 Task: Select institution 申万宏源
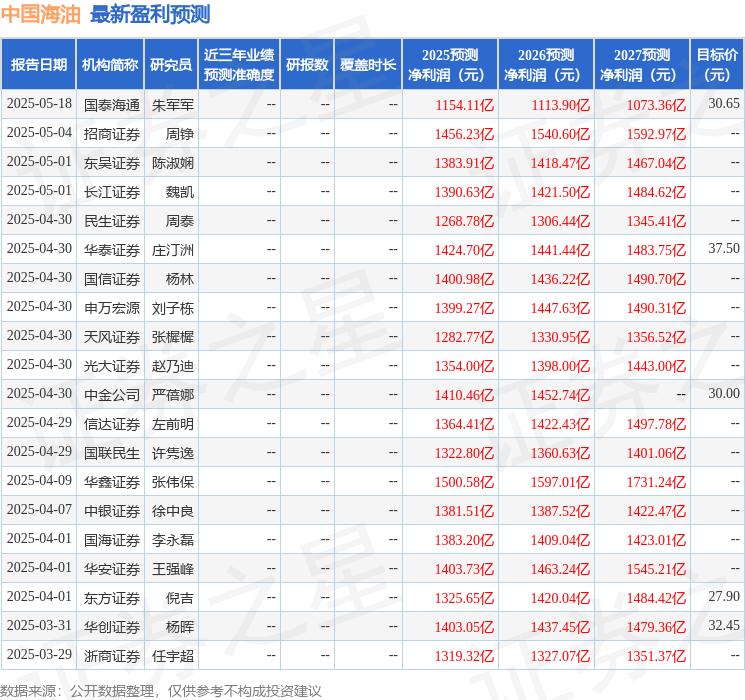click(112, 308)
